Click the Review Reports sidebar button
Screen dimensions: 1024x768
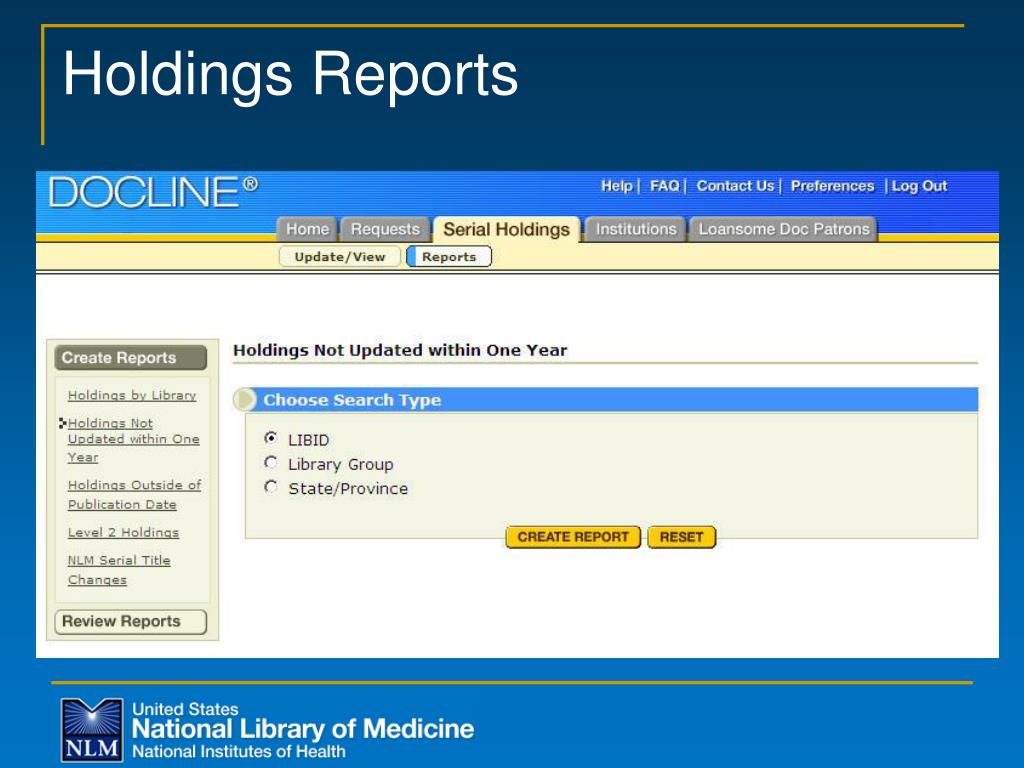point(131,622)
